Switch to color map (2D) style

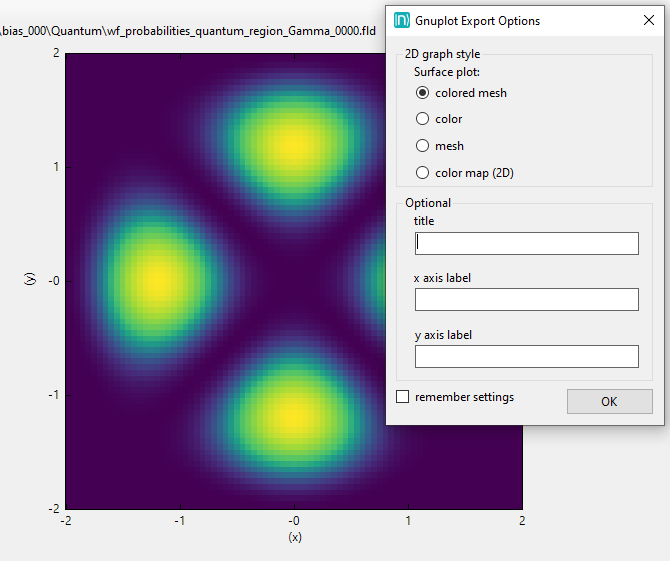point(423,173)
